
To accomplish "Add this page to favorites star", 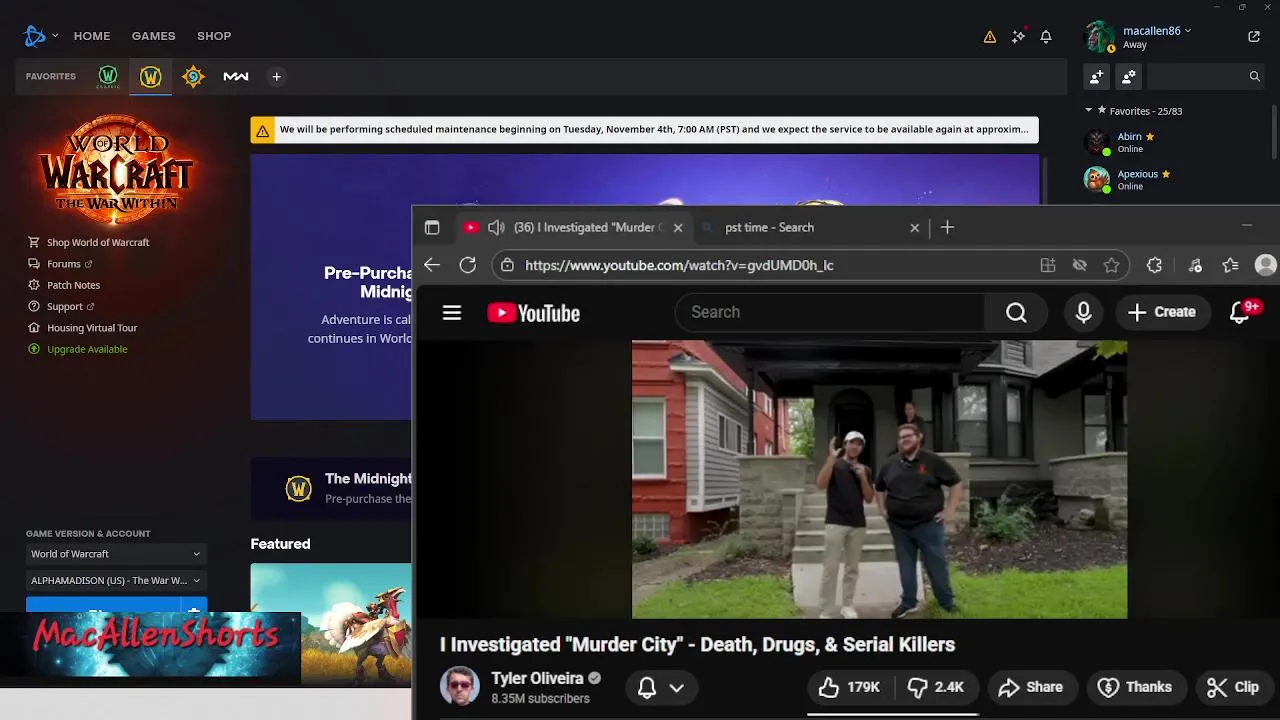I will [x=1111, y=265].
